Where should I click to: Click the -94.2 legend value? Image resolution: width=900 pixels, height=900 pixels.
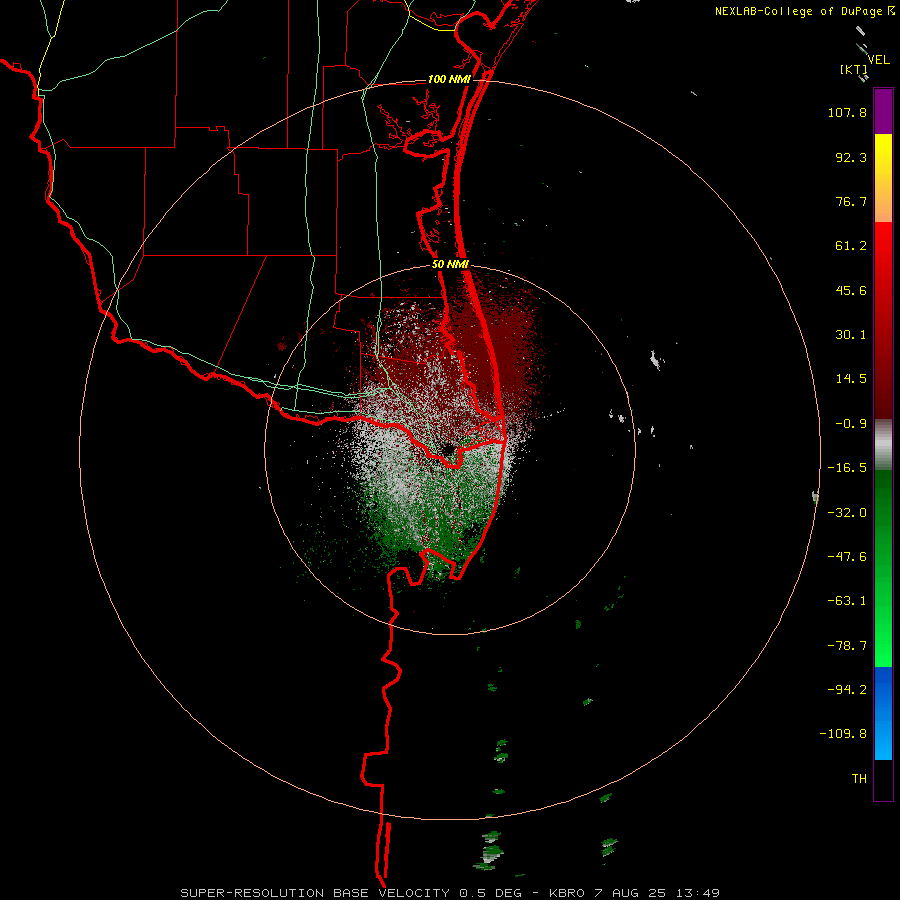point(847,689)
